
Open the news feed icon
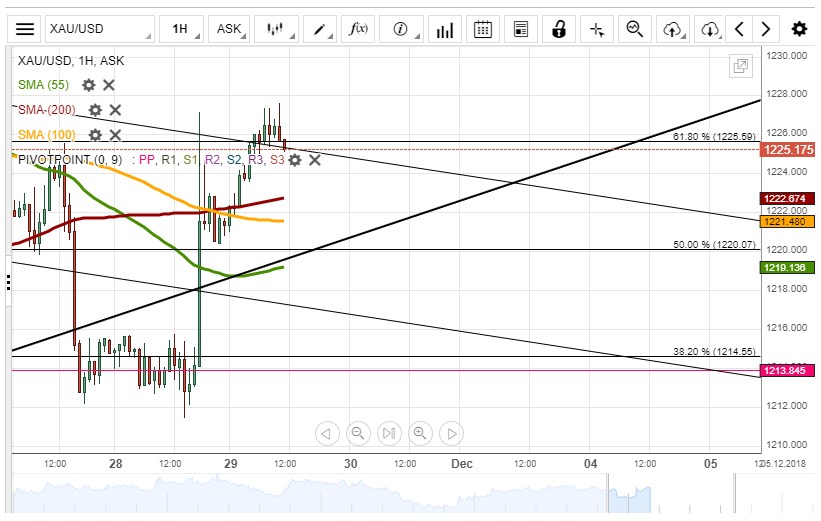pyautogui.click(x=520, y=29)
